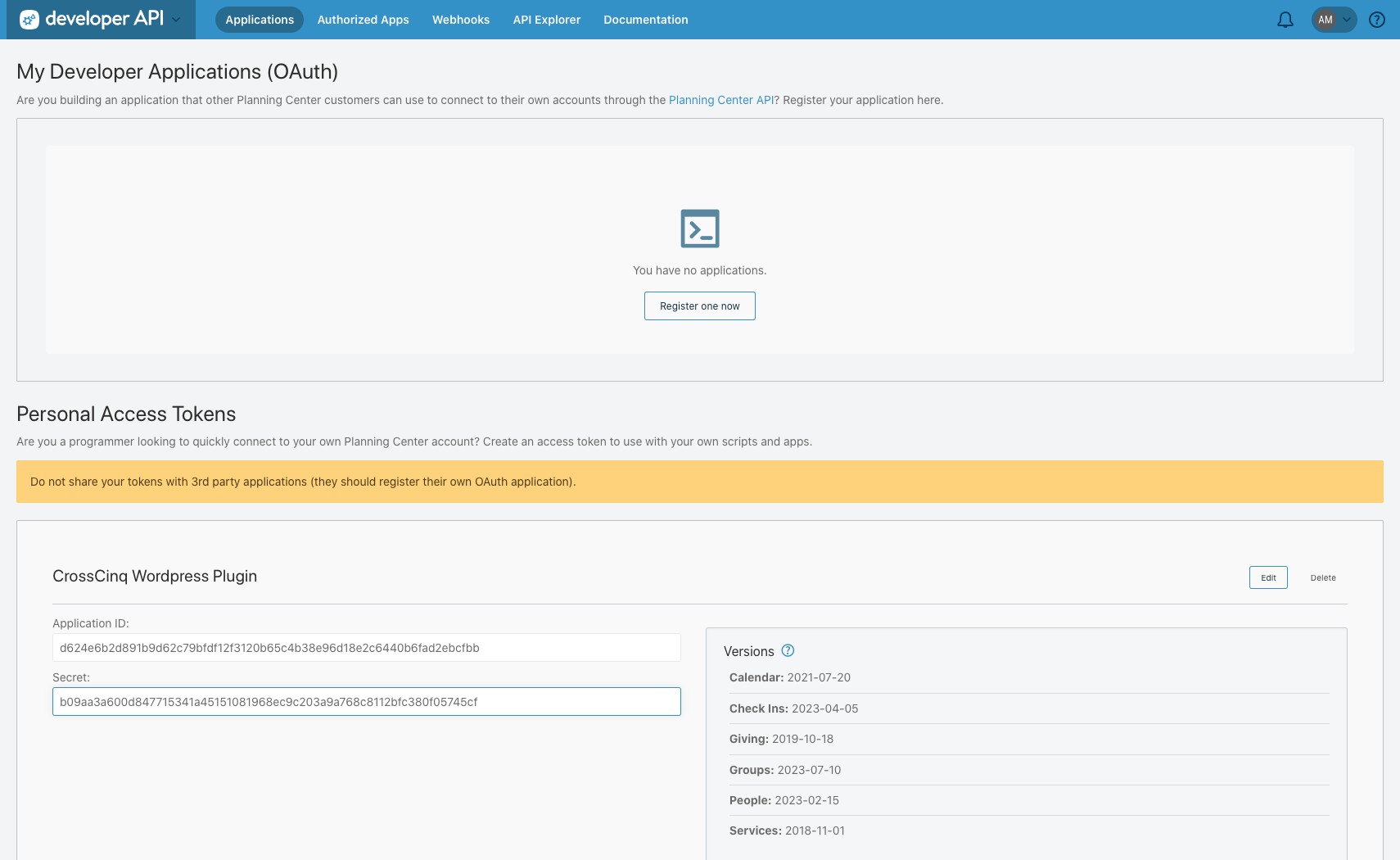Click the terminal prompt icon
Screen dimensions: 1400x860
[700, 229]
